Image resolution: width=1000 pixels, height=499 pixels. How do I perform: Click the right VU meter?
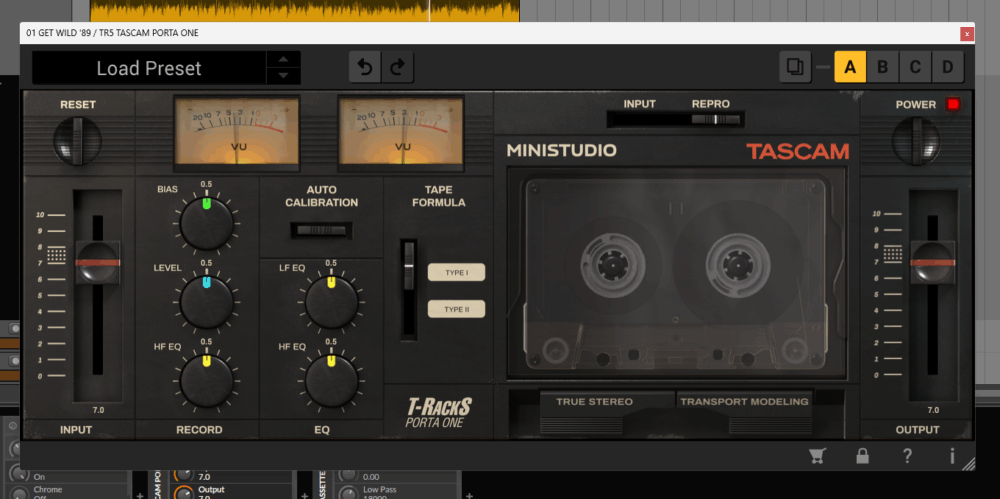401,131
